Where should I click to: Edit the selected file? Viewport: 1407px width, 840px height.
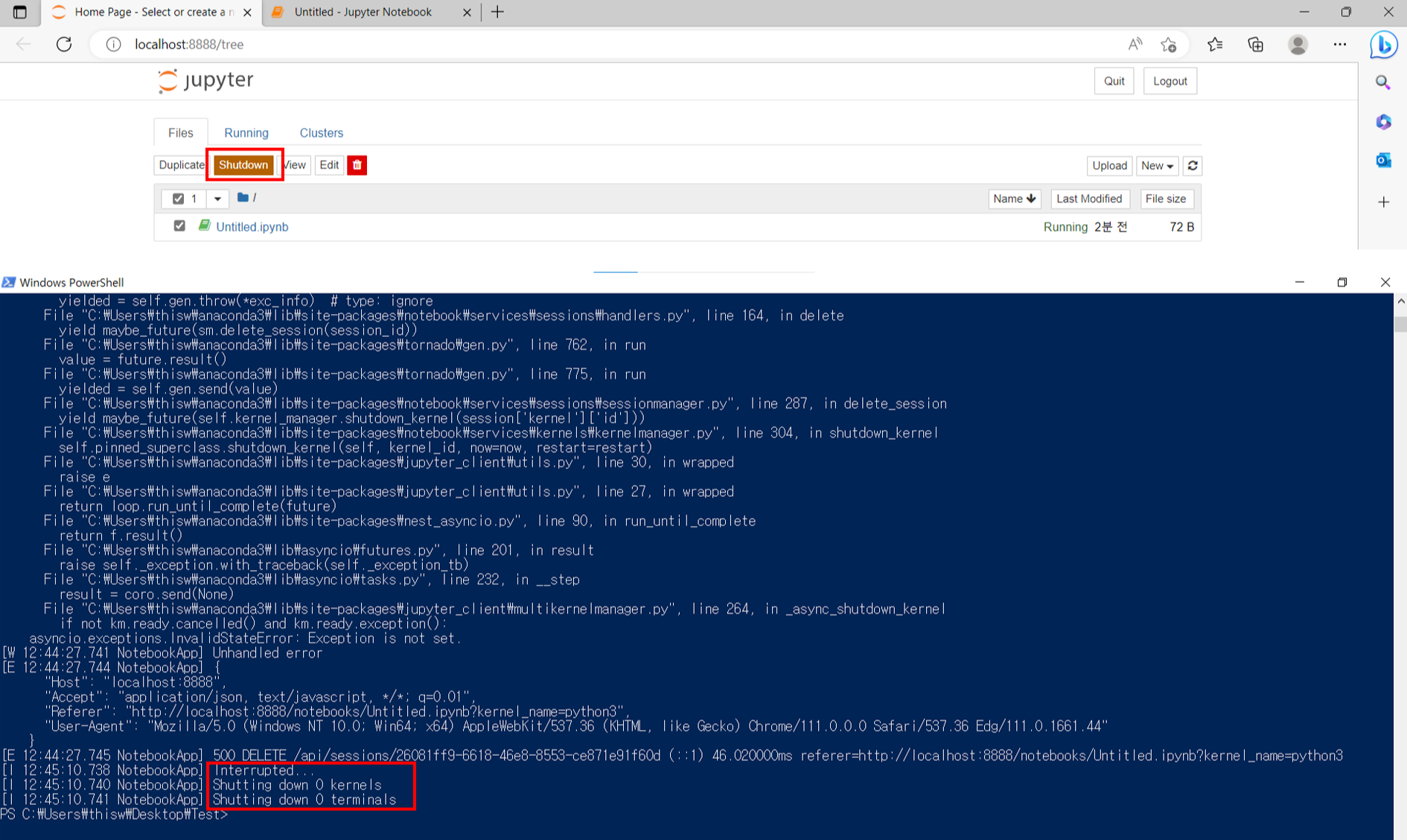[x=329, y=165]
